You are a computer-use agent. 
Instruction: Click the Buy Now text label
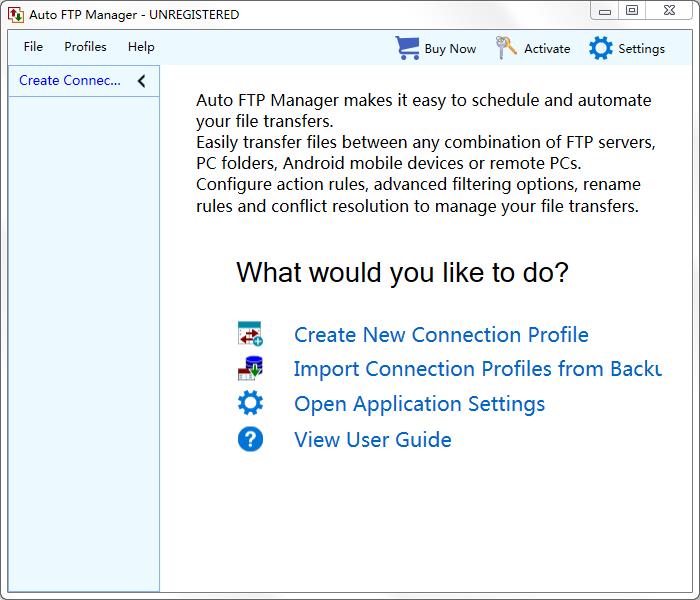pyautogui.click(x=450, y=49)
